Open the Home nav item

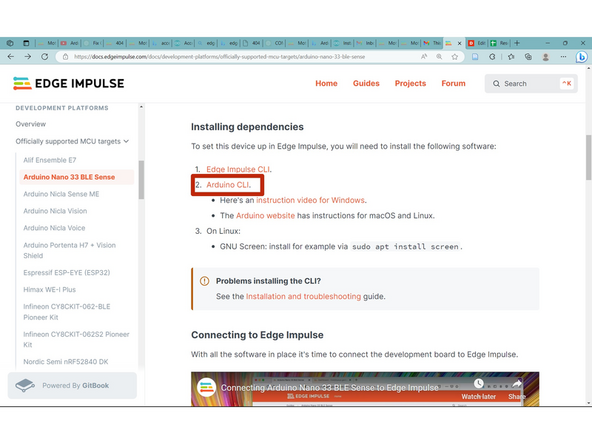pyautogui.click(x=326, y=83)
